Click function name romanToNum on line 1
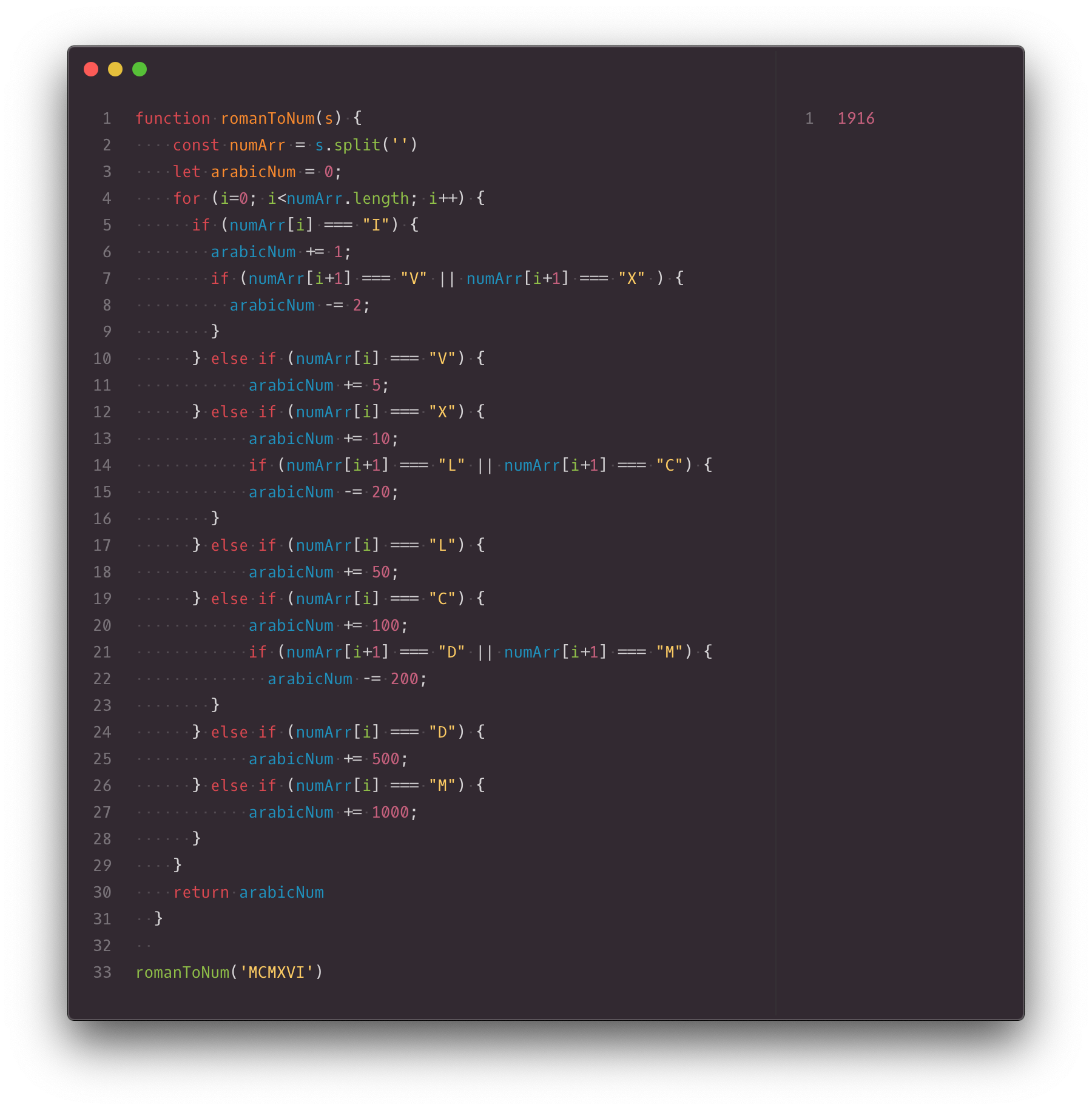 pos(268,118)
